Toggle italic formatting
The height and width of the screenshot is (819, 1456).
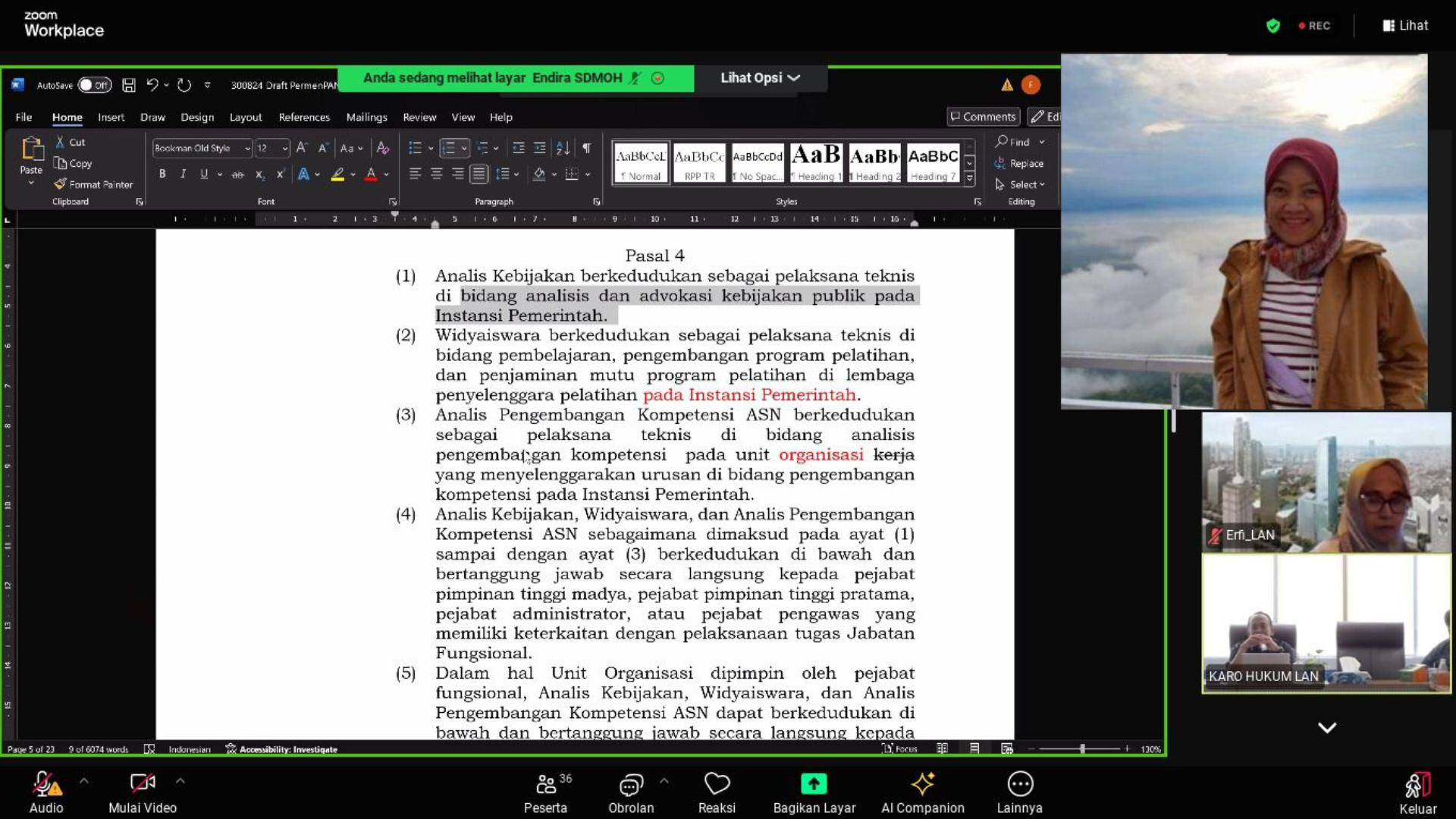(183, 174)
